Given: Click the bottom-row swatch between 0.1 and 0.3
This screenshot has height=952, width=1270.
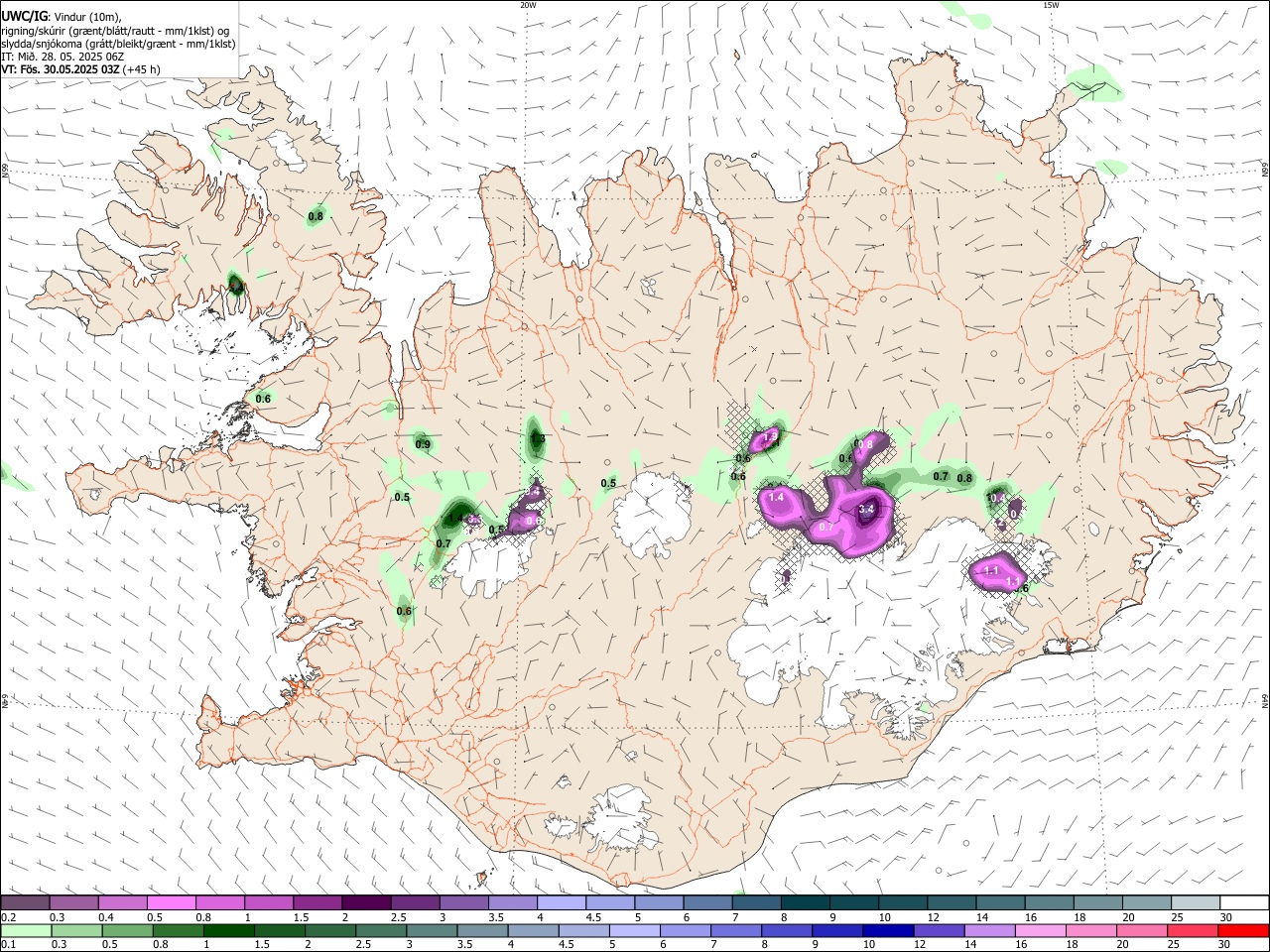Looking at the screenshot, I should click(26, 931).
